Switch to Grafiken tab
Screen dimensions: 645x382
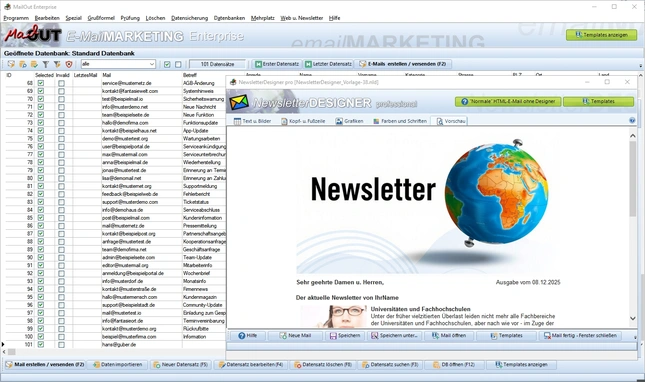coord(349,121)
